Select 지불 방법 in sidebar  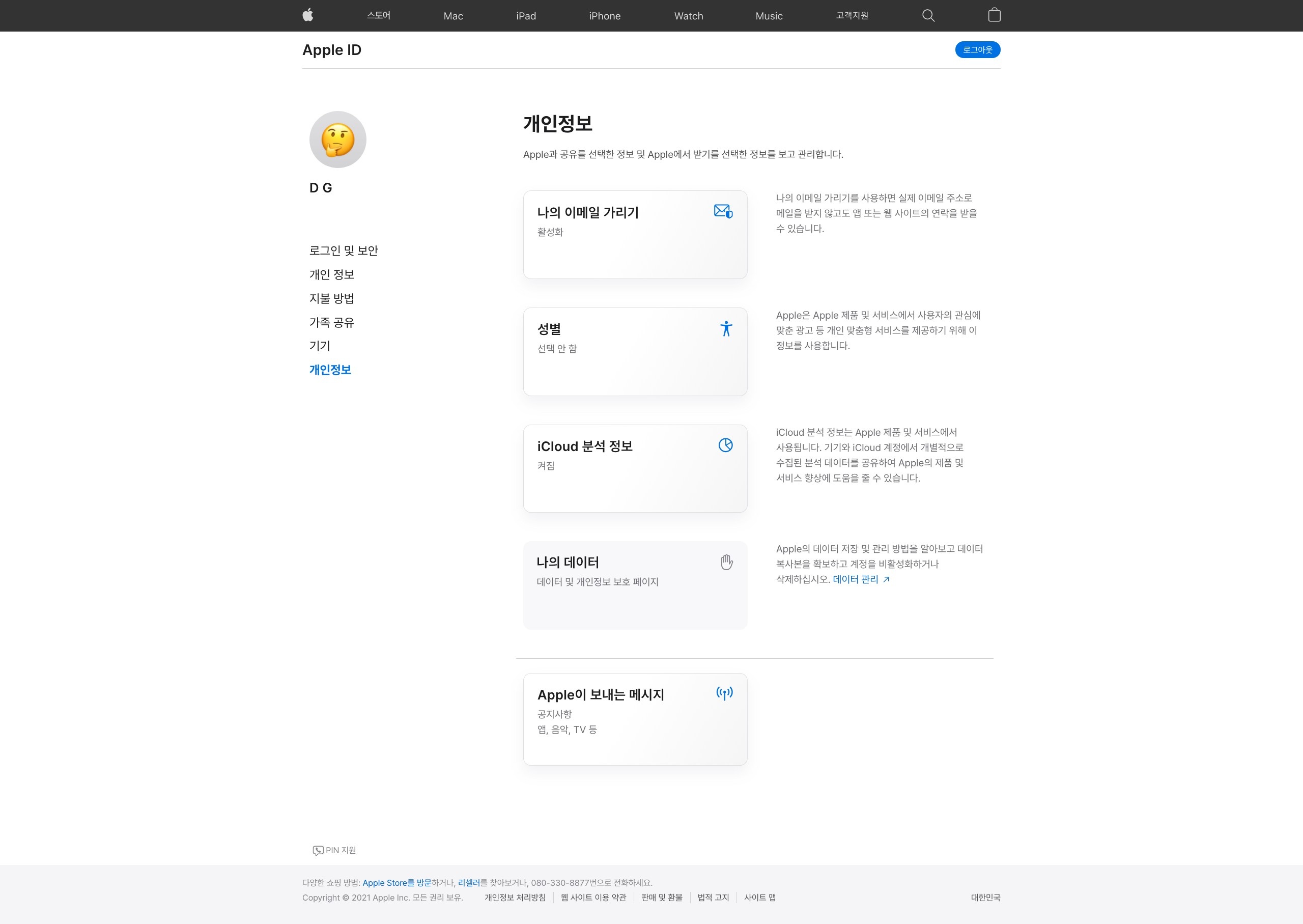point(331,298)
